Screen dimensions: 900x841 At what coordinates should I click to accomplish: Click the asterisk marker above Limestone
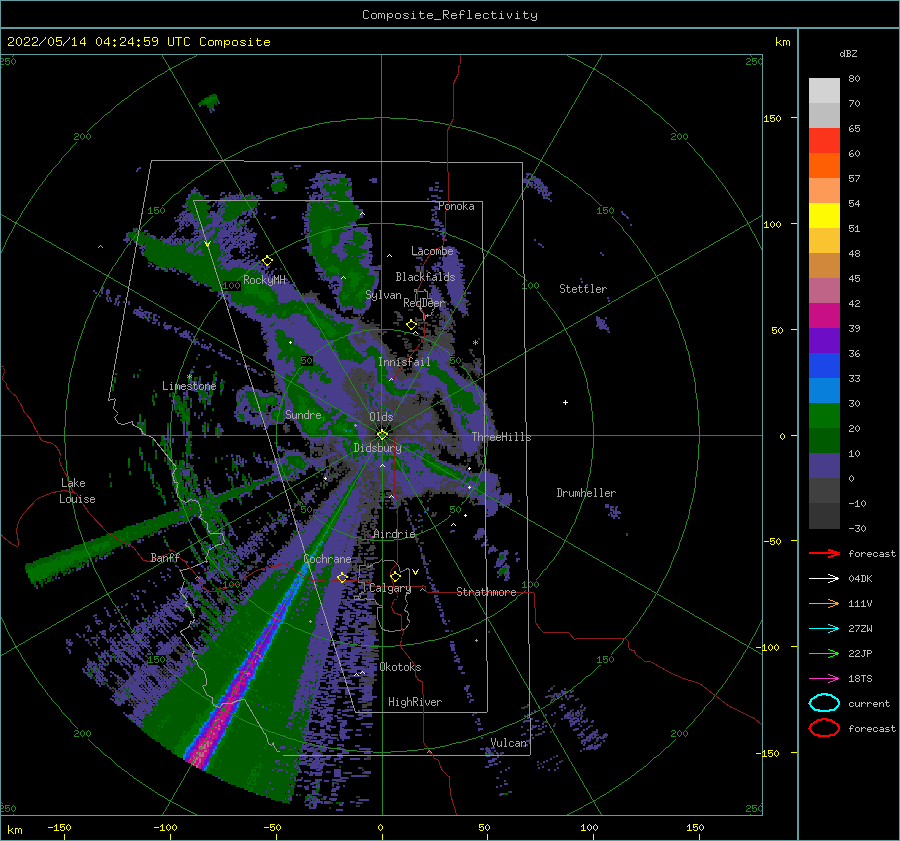[189, 377]
